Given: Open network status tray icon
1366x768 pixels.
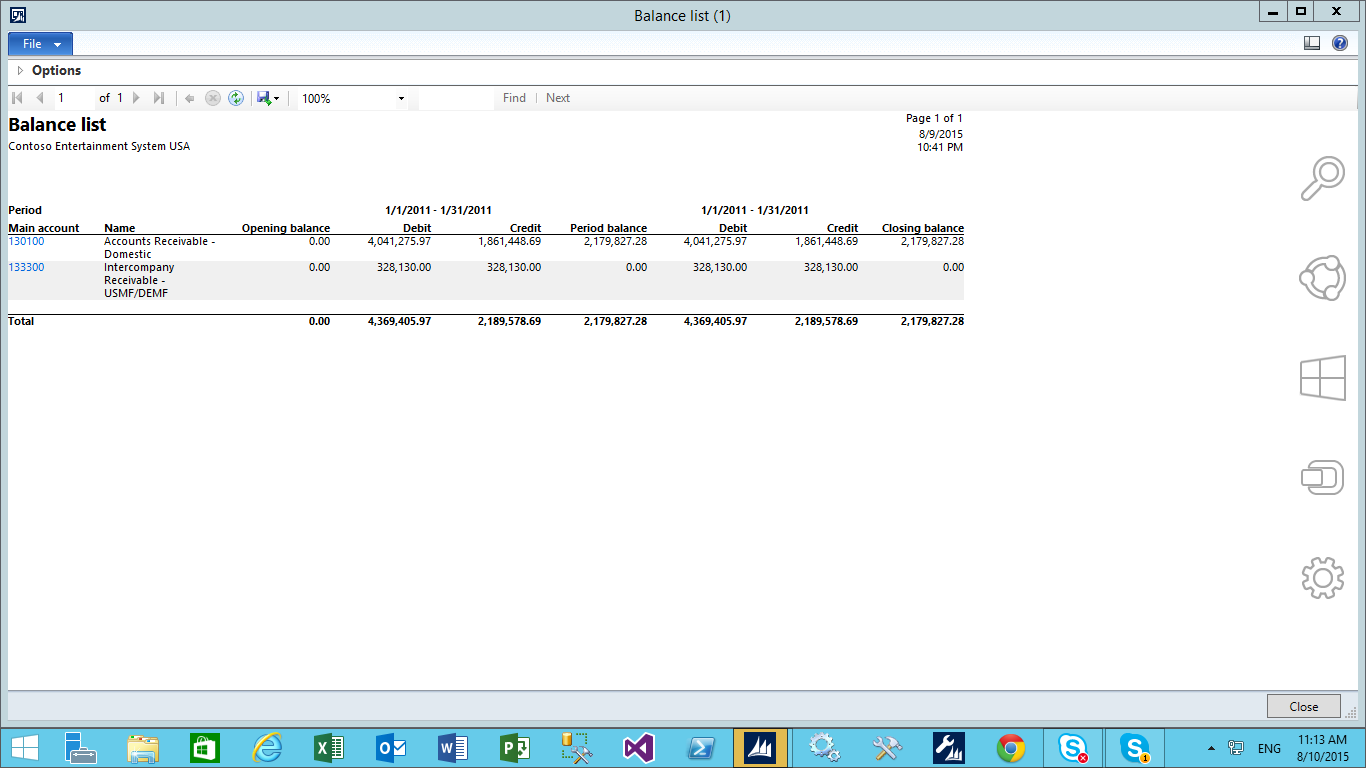Looking at the screenshot, I should tap(1236, 748).
